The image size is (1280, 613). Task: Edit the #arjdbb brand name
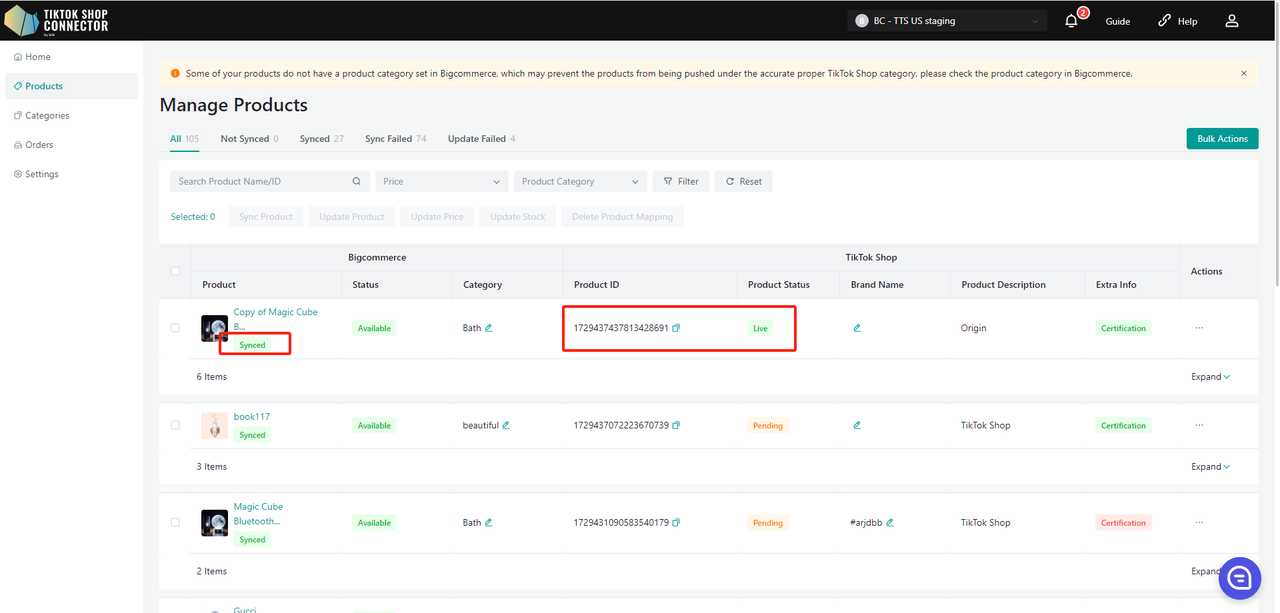(x=890, y=523)
